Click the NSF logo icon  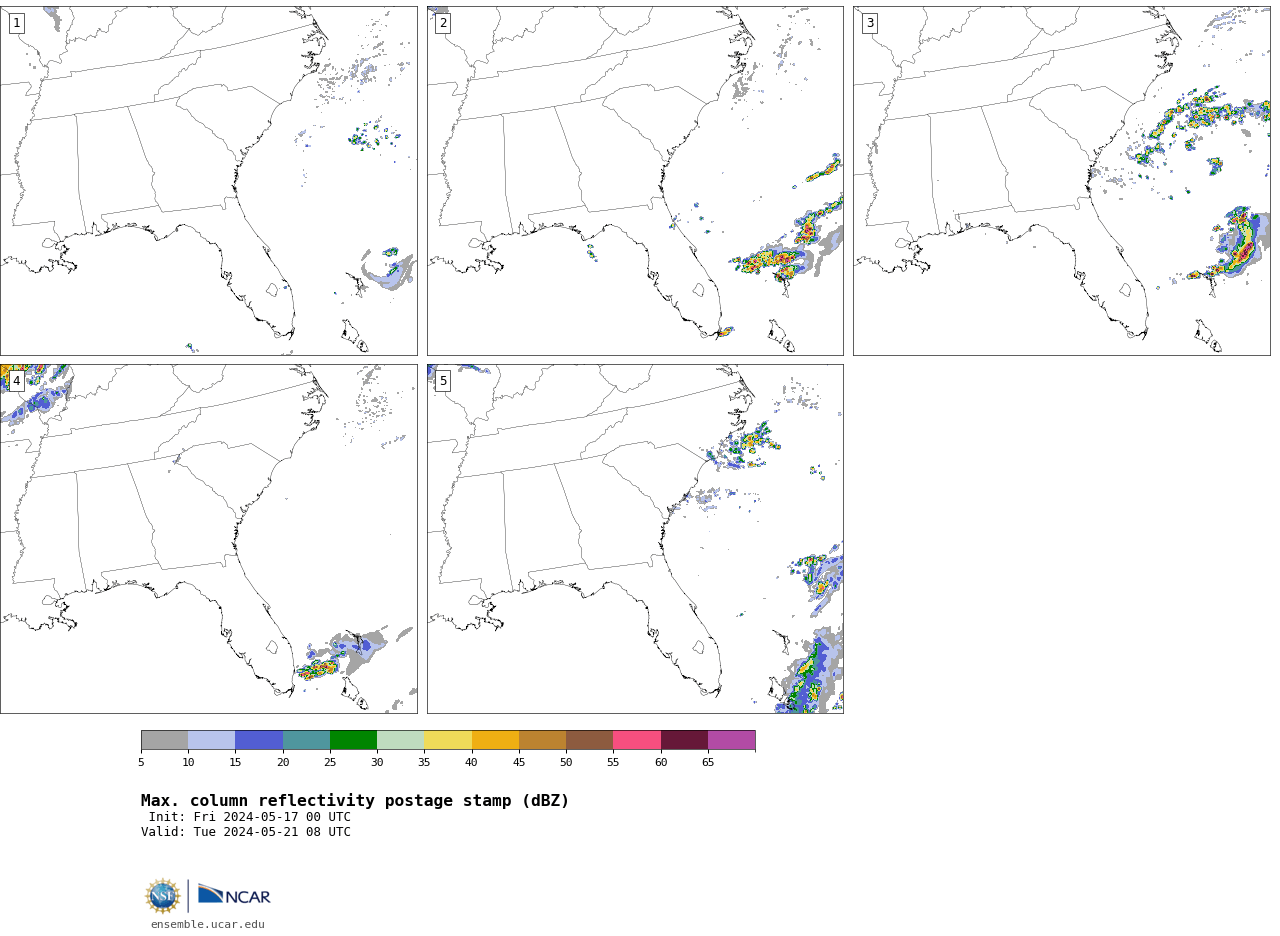[163, 895]
